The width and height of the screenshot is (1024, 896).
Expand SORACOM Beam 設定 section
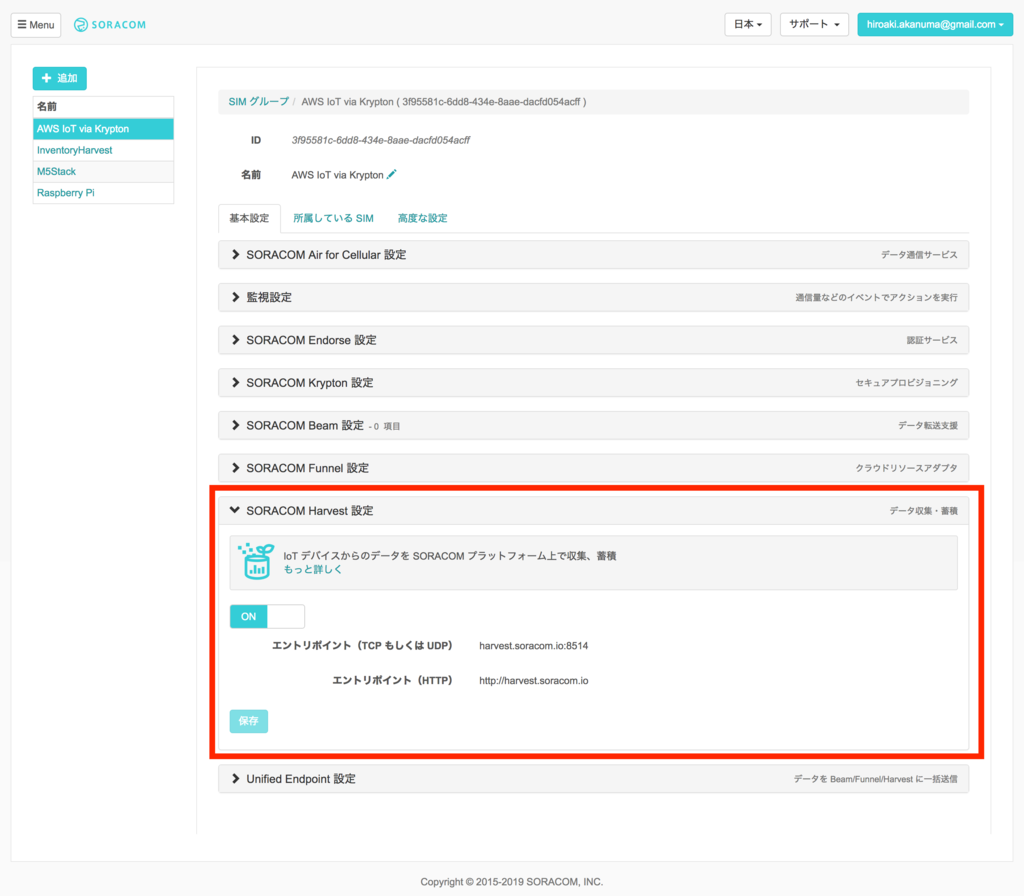pos(593,426)
